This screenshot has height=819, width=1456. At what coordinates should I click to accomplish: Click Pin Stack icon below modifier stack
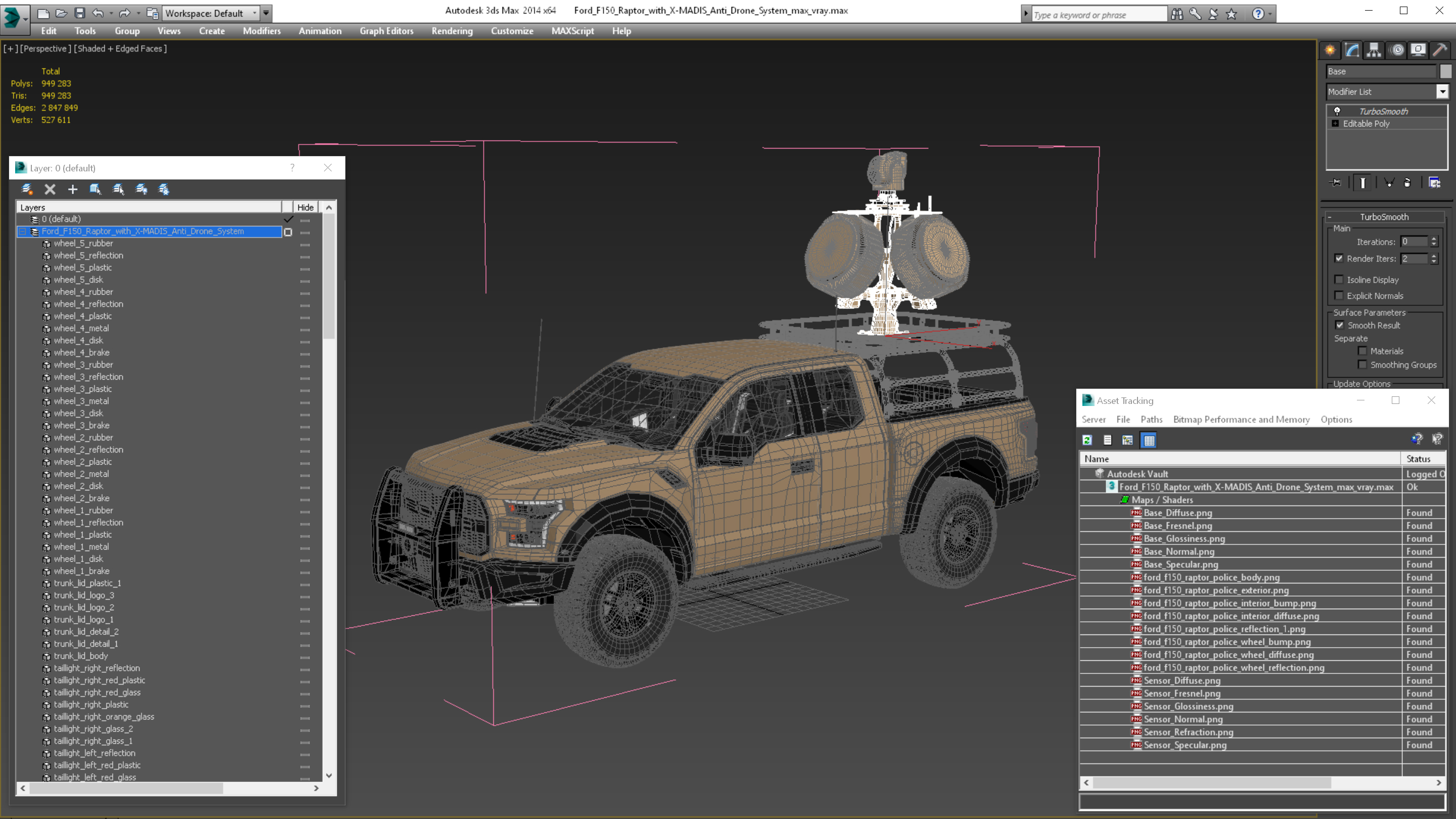(x=1336, y=183)
